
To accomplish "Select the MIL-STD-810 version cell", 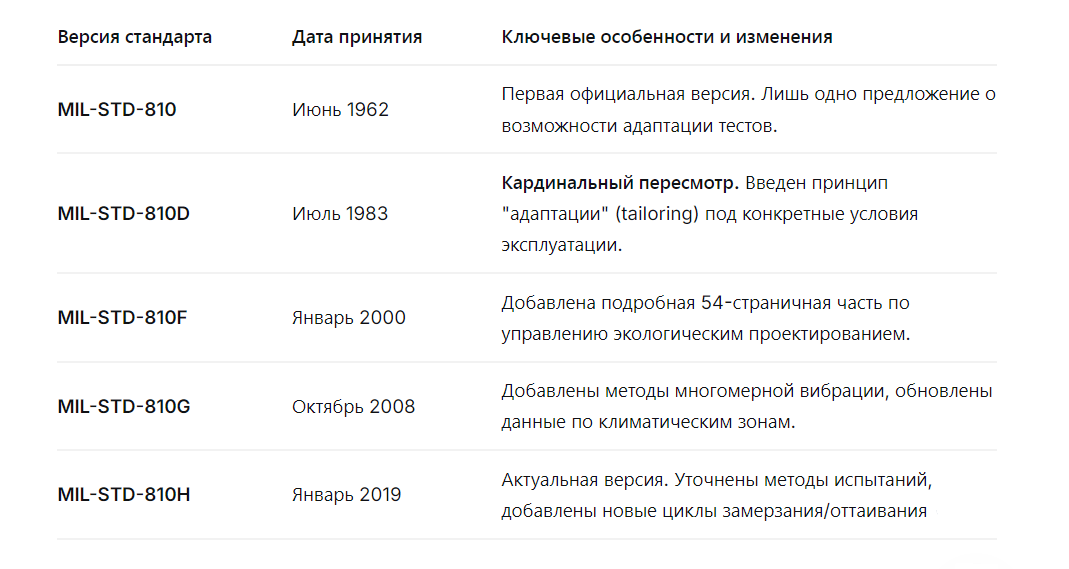I will coord(117,110).
